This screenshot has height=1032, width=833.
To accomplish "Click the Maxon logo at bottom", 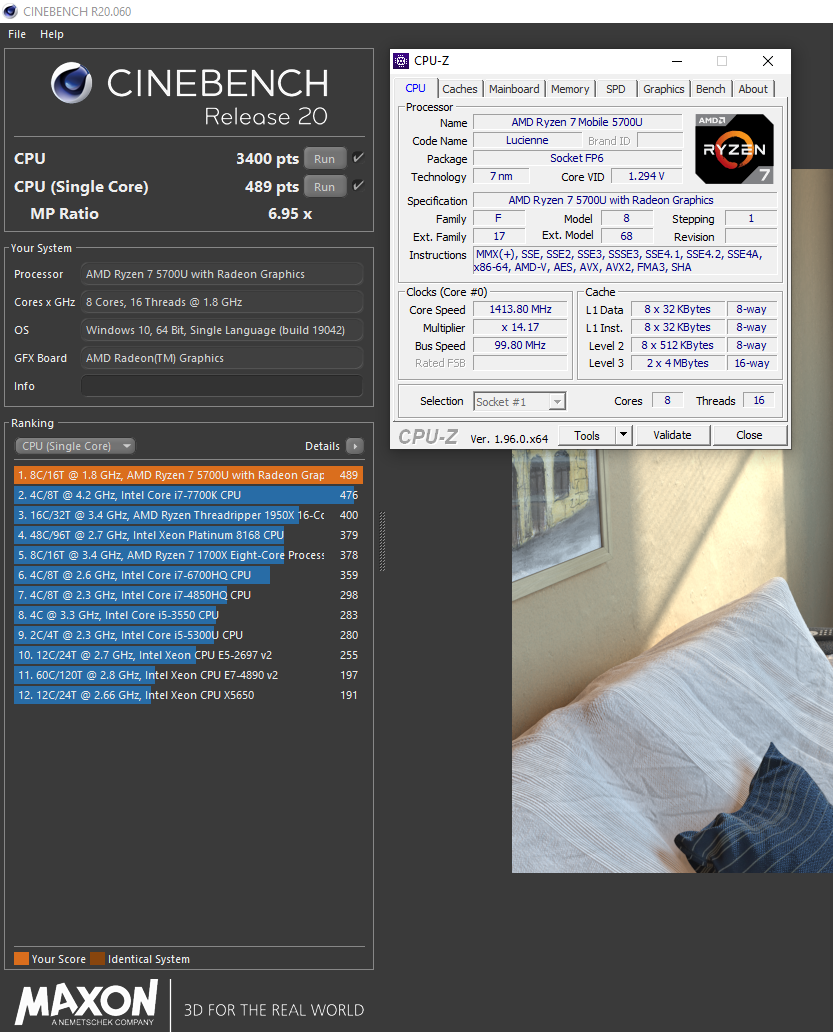I will pyautogui.click(x=87, y=1003).
